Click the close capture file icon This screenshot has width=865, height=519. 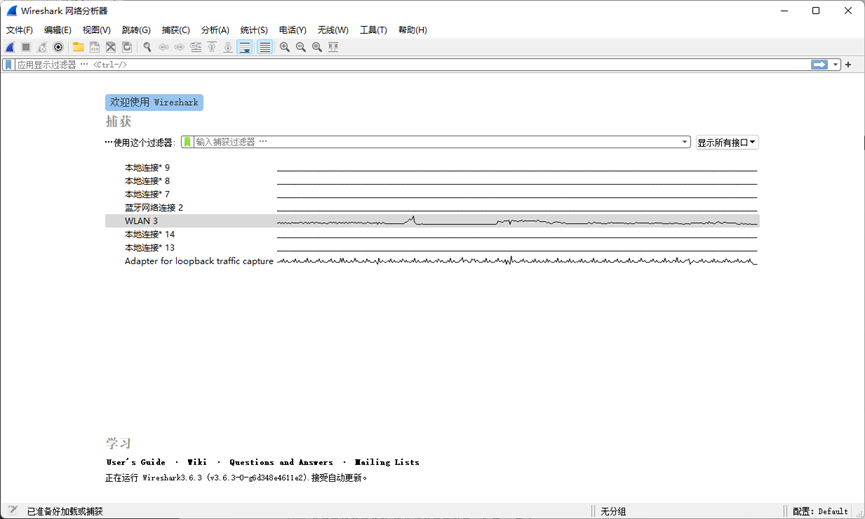coord(111,47)
